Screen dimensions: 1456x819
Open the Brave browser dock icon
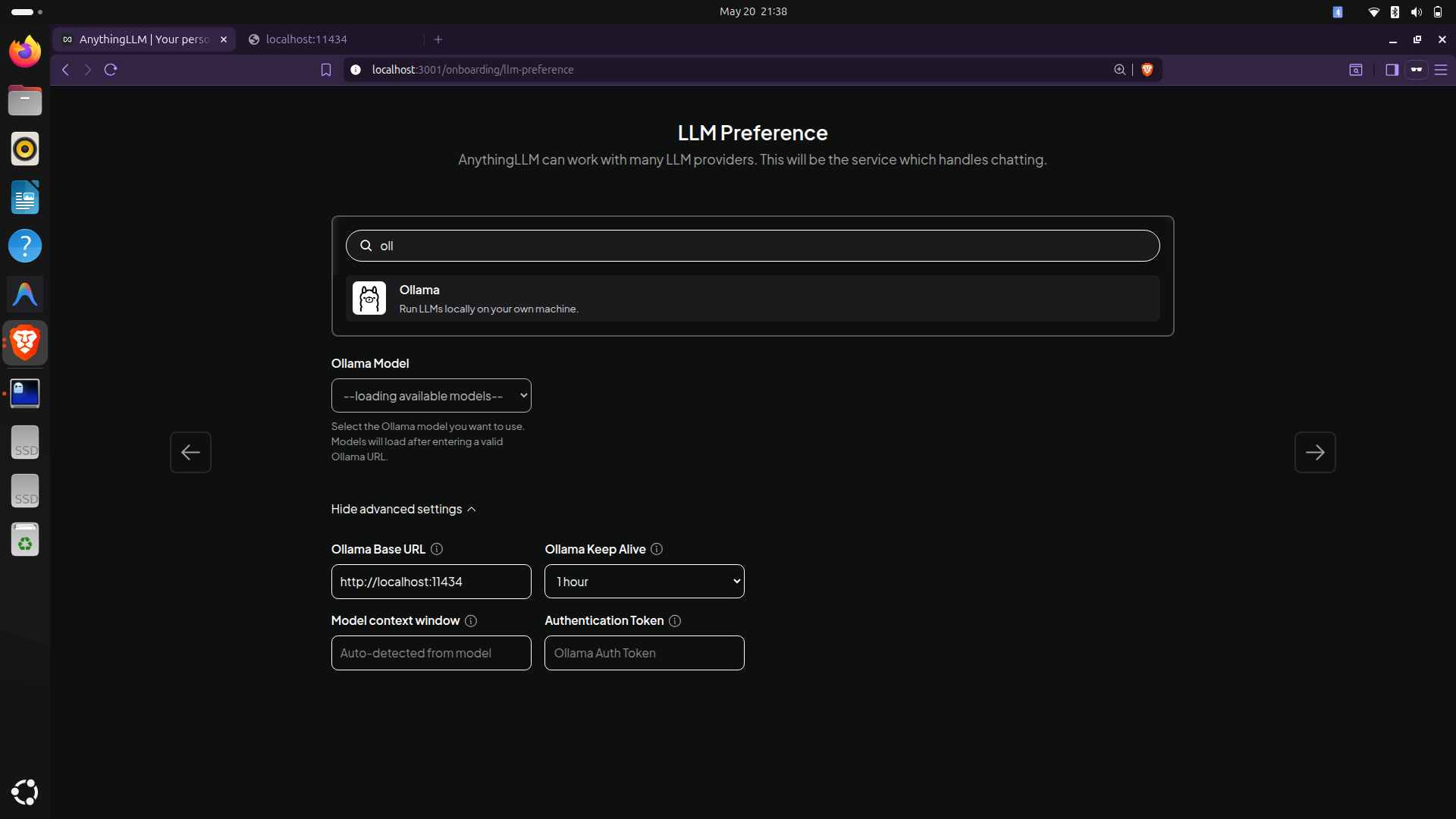[25, 343]
